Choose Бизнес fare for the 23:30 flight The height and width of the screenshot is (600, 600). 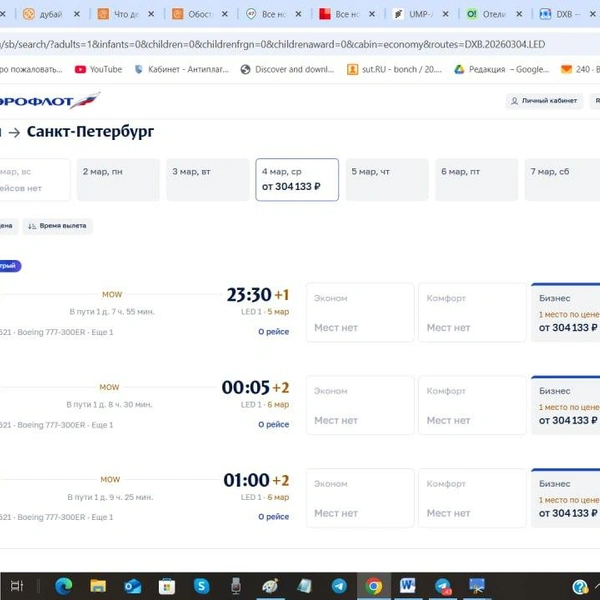coord(566,313)
